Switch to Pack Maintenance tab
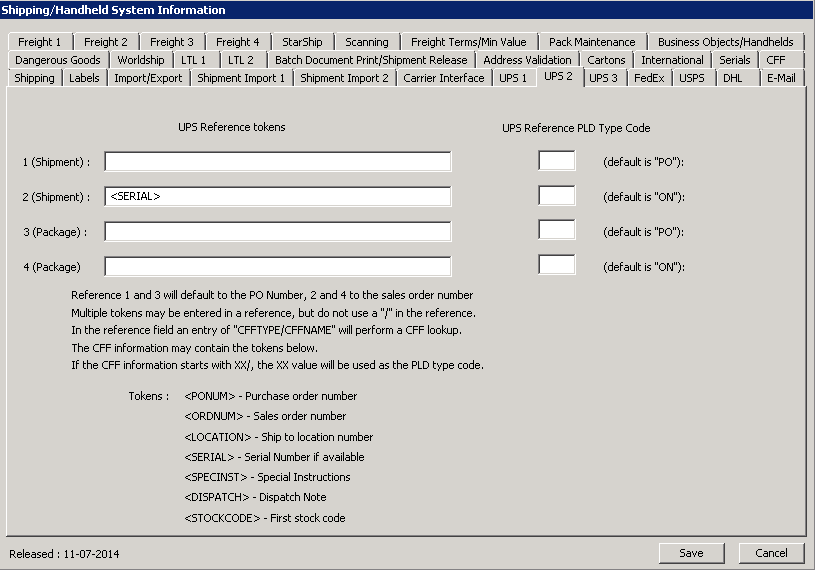Image resolution: width=815 pixels, height=570 pixels. [x=592, y=42]
